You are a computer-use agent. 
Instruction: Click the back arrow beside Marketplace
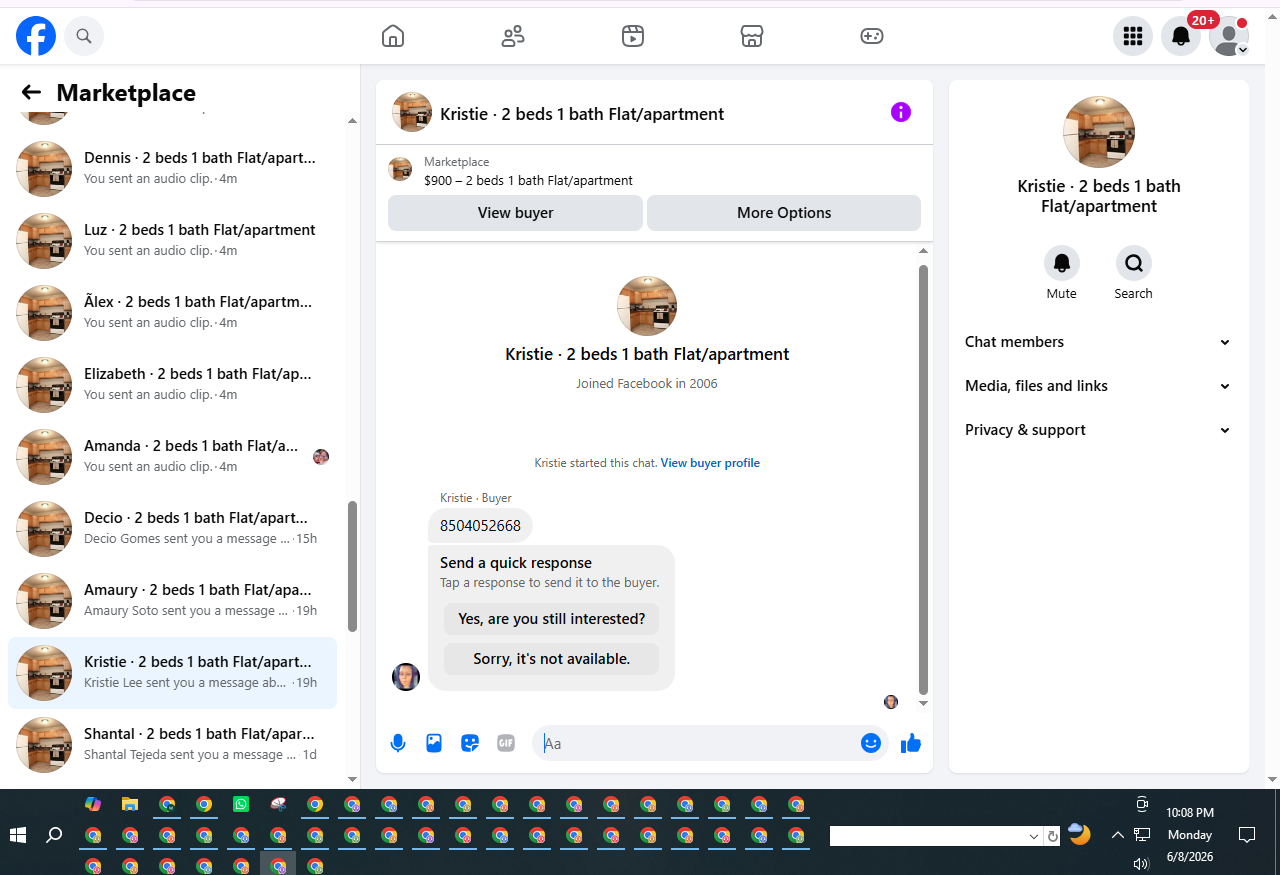[x=31, y=93]
